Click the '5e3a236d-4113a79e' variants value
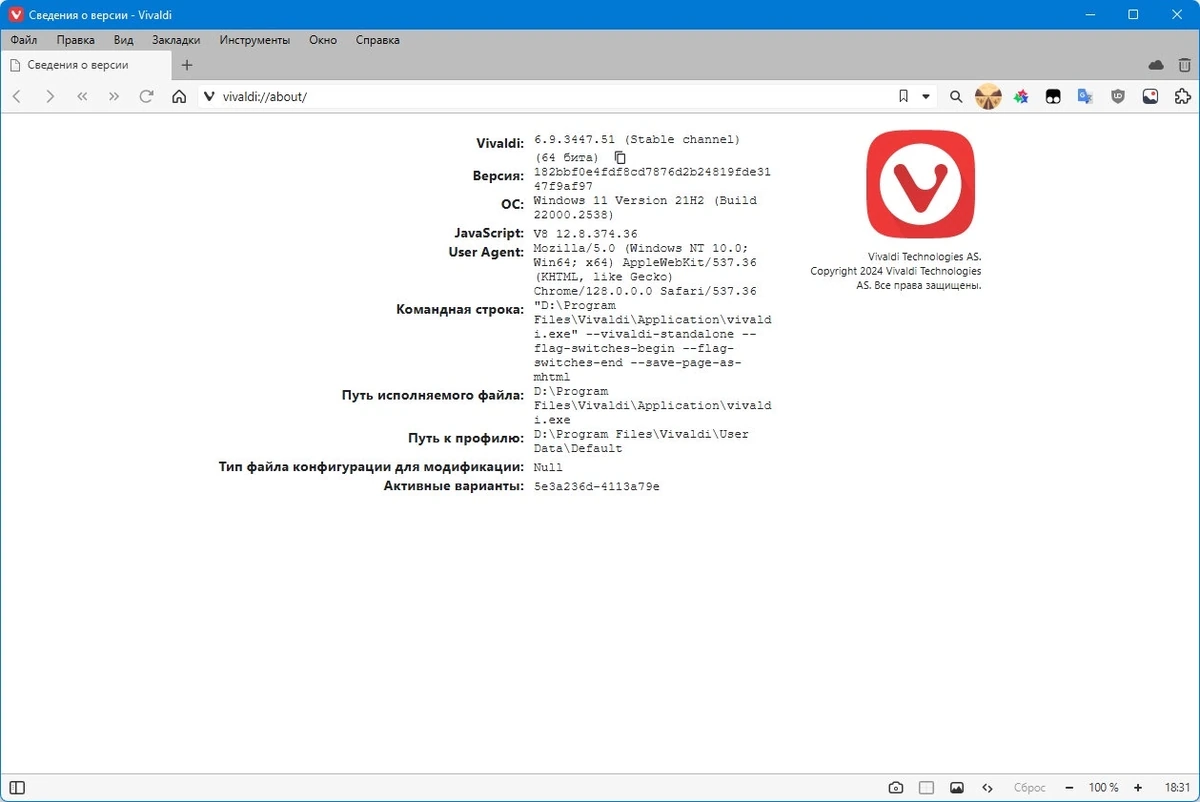The width and height of the screenshot is (1200, 802). pyautogui.click(x=597, y=487)
